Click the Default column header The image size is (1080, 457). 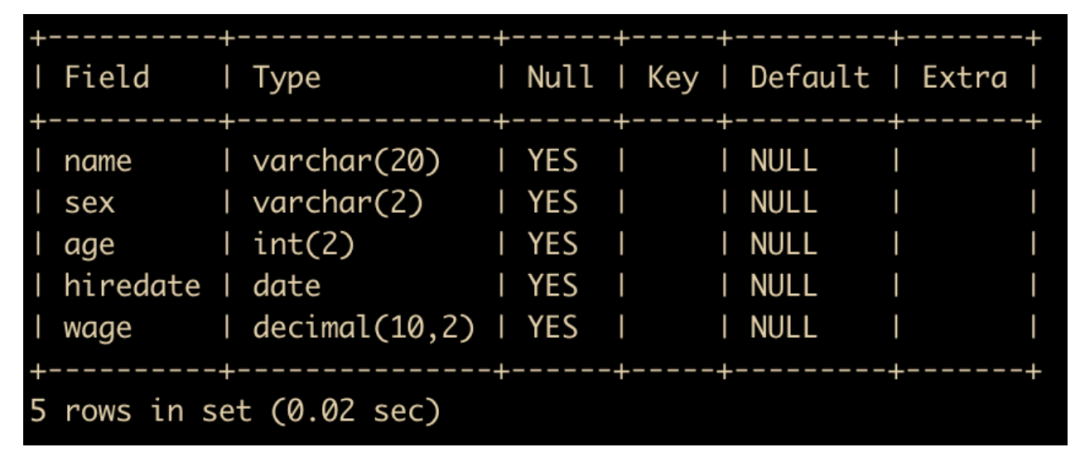(809, 77)
